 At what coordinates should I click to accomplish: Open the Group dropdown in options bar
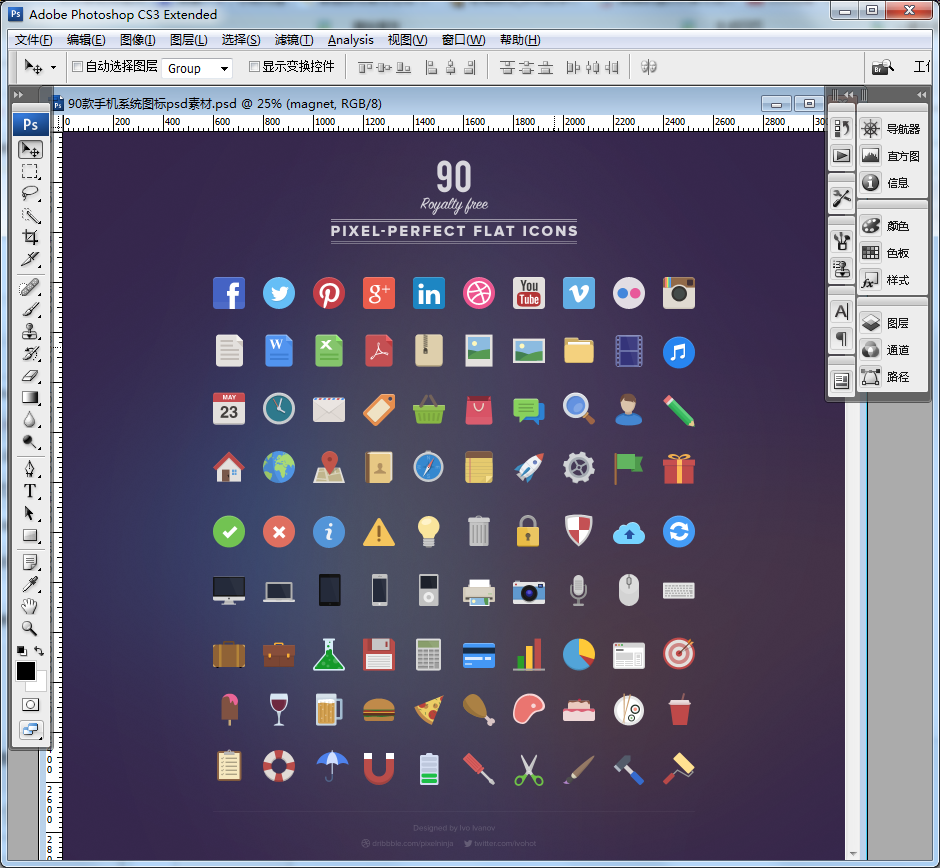tap(197, 68)
